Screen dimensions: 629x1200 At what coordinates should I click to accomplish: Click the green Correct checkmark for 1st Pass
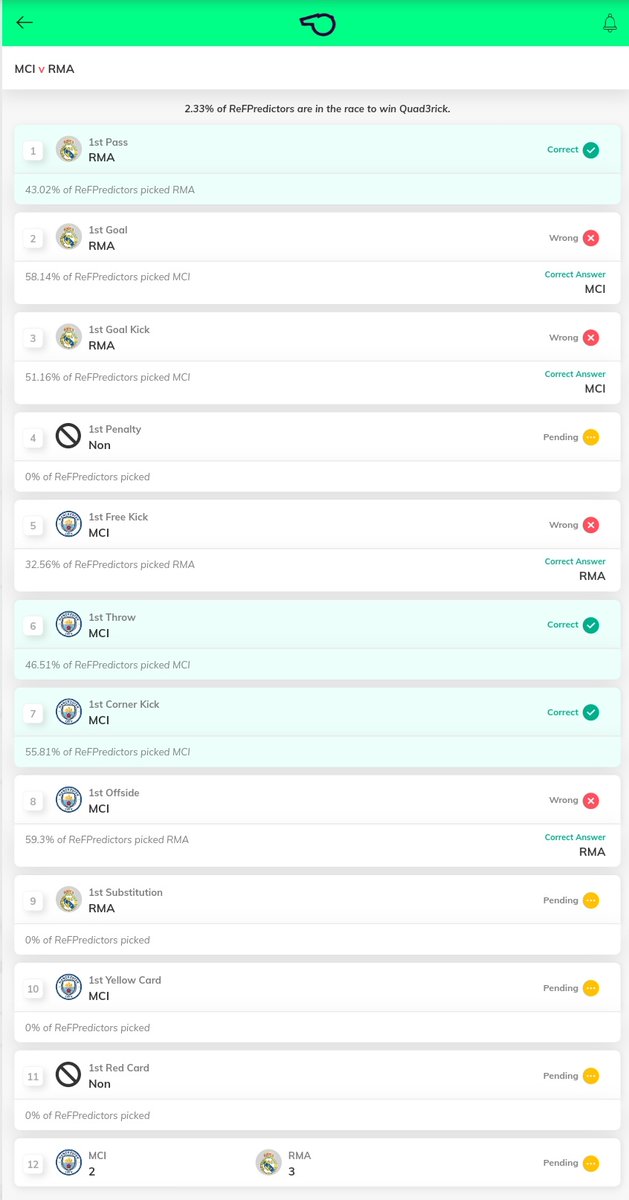tap(590, 150)
